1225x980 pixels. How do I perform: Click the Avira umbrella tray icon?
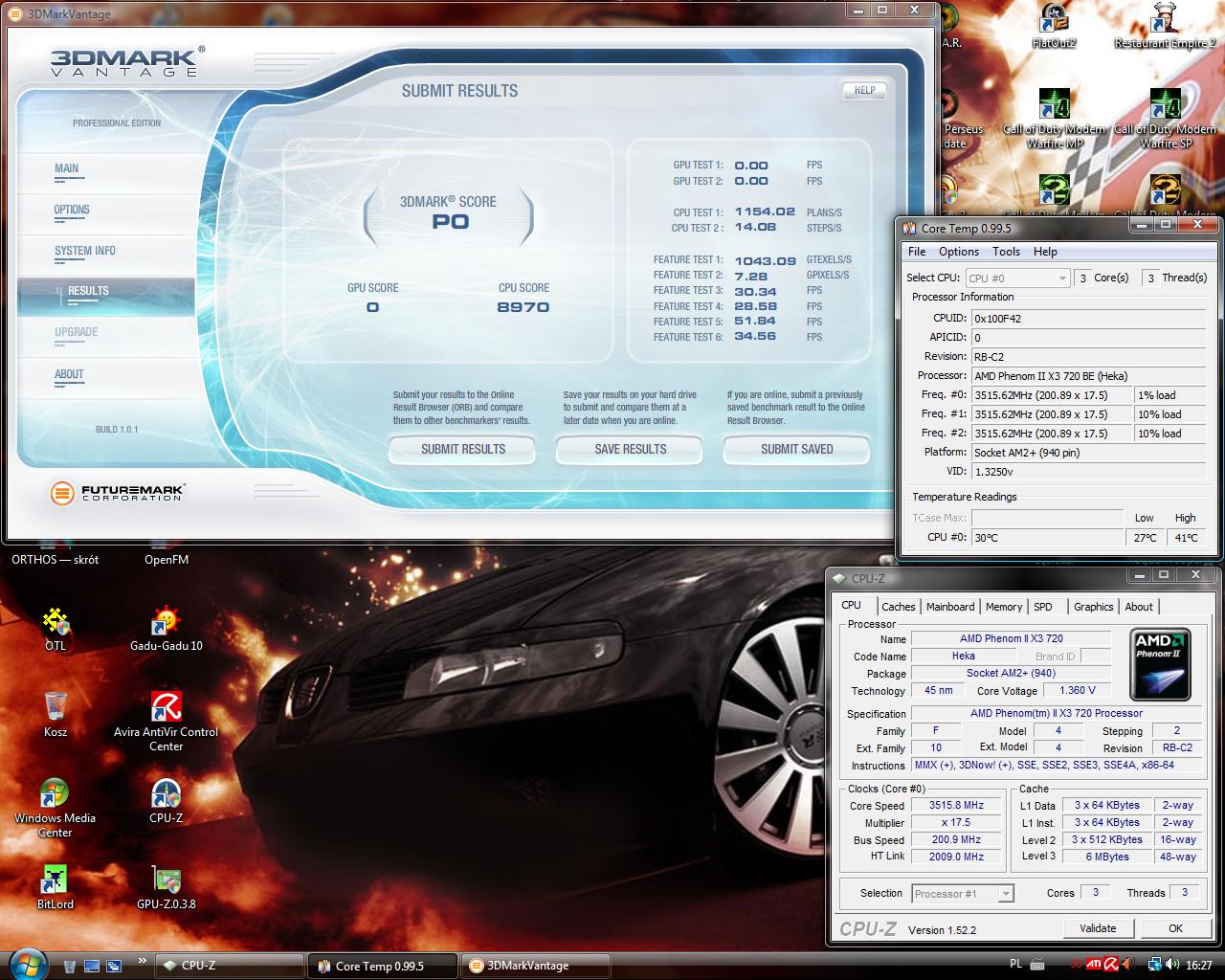click(1111, 965)
